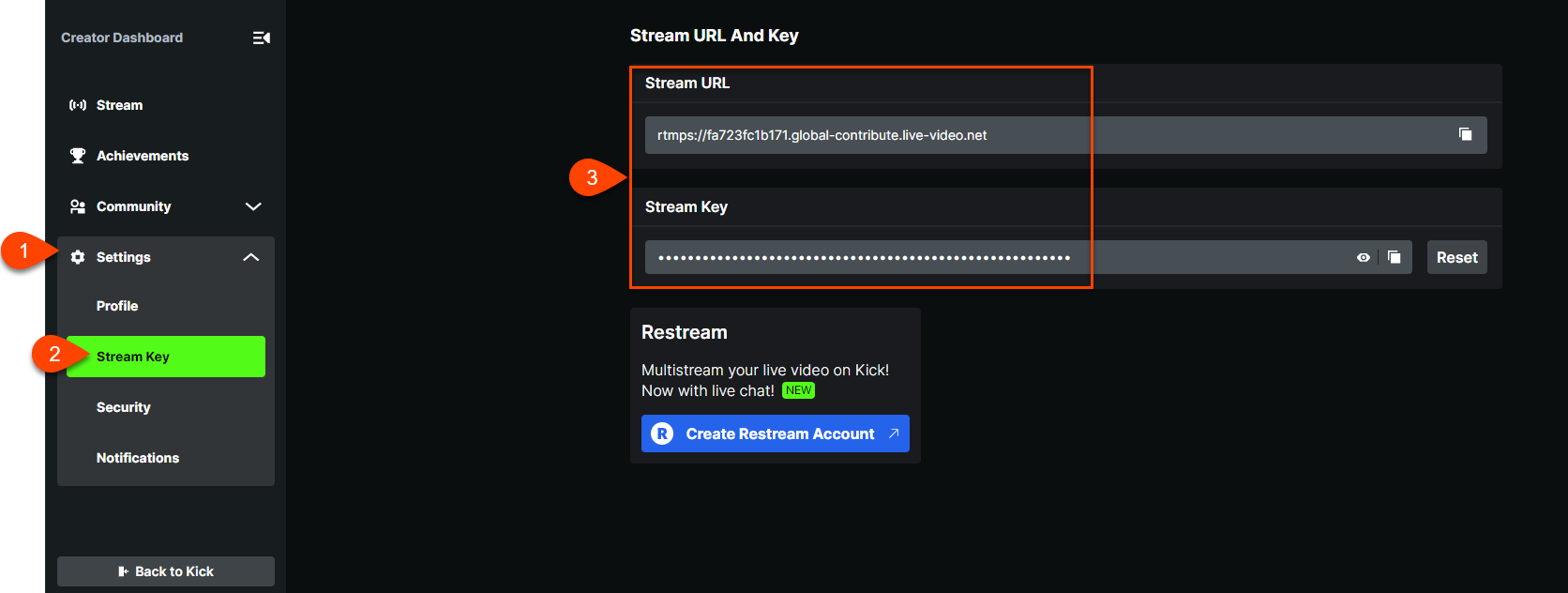Image resolution: width=1568 pixels, height=593 pixels.
Task: Collapse the Settings section chevron
Action: [x=251, y=257]
